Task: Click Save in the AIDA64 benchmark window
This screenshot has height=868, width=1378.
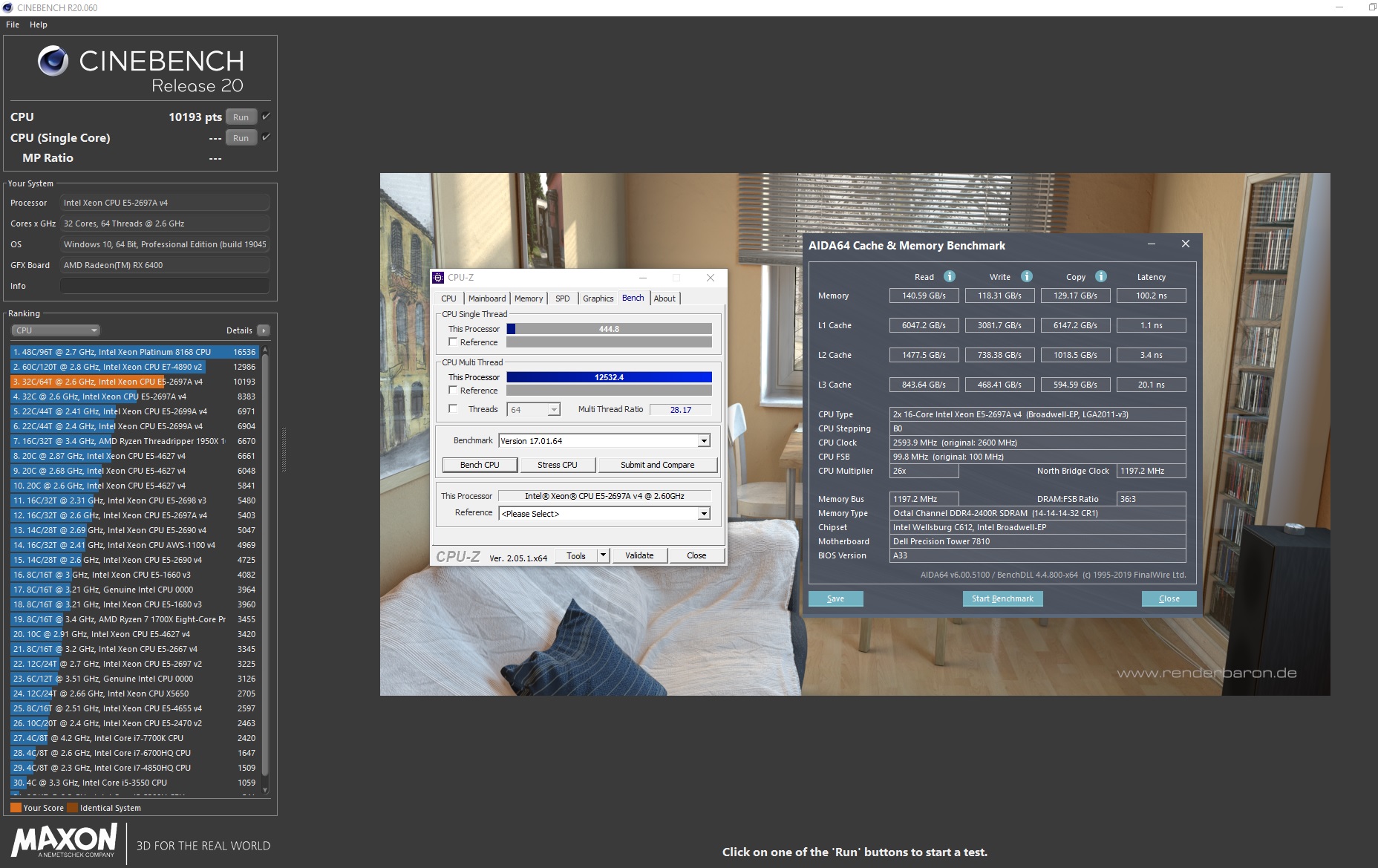Action: 835,598
